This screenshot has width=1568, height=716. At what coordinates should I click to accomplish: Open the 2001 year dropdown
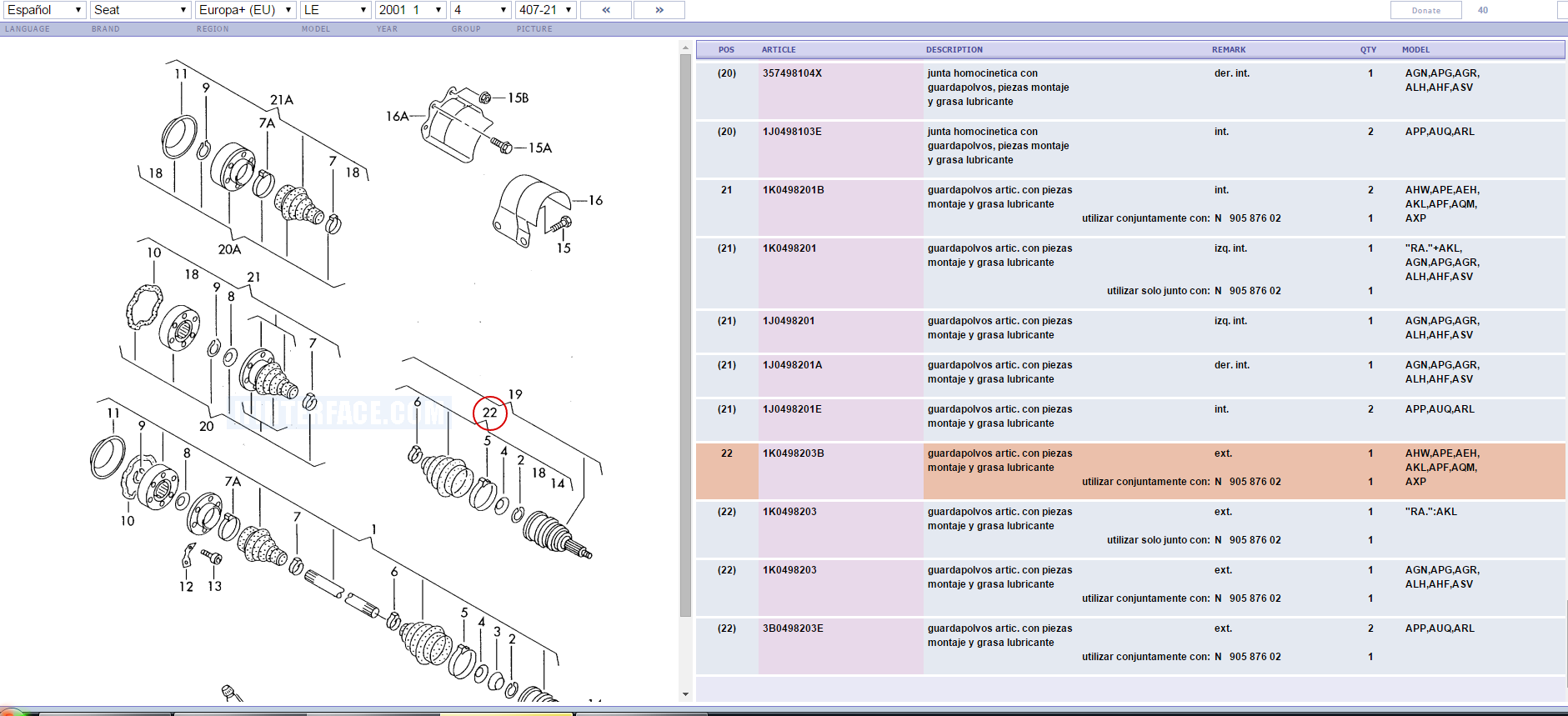(411, 10)
